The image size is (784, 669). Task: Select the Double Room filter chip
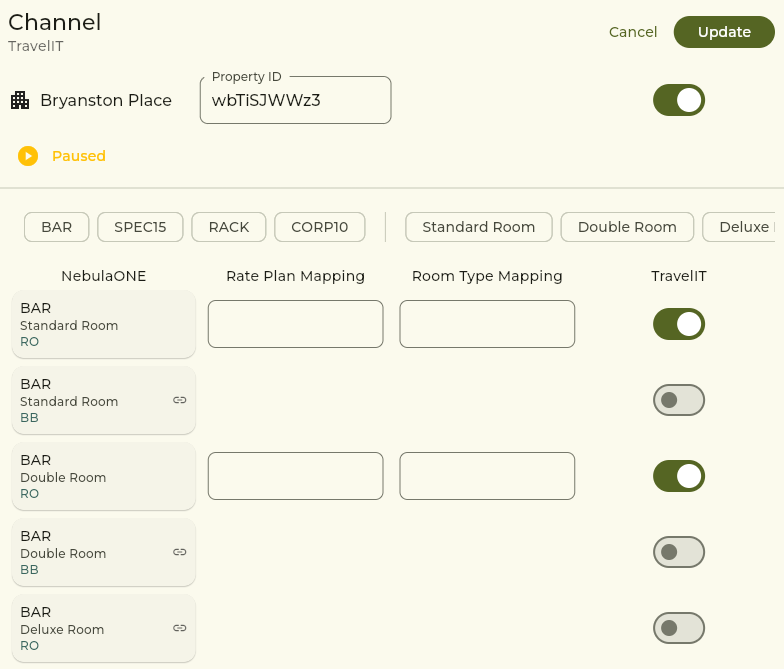click(x=627, y=227)
